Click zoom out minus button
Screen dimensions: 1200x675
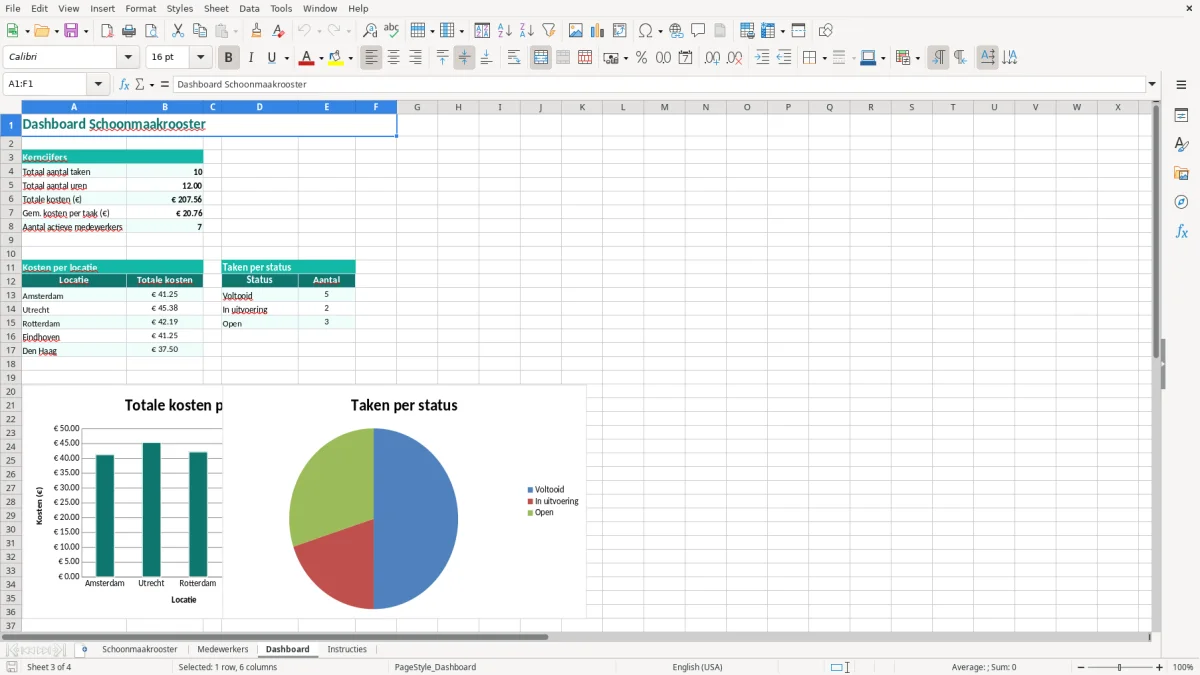(x=1081, y=667)
